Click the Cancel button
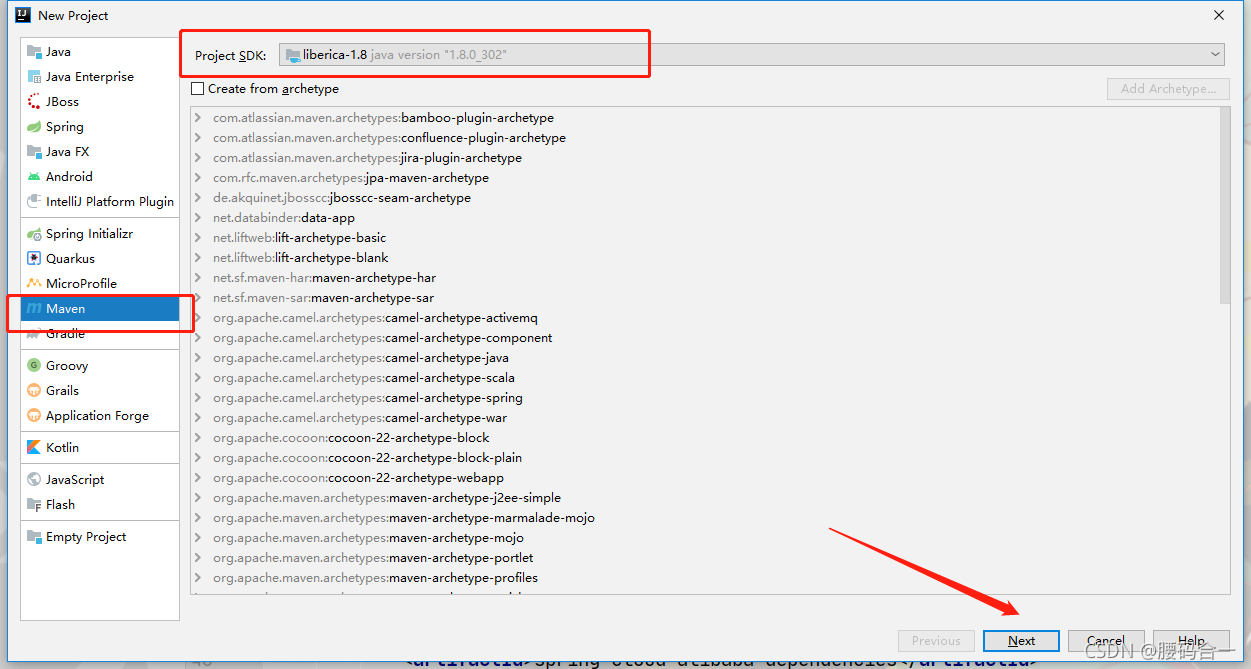1251x669 pixels. coord(1106,641)
